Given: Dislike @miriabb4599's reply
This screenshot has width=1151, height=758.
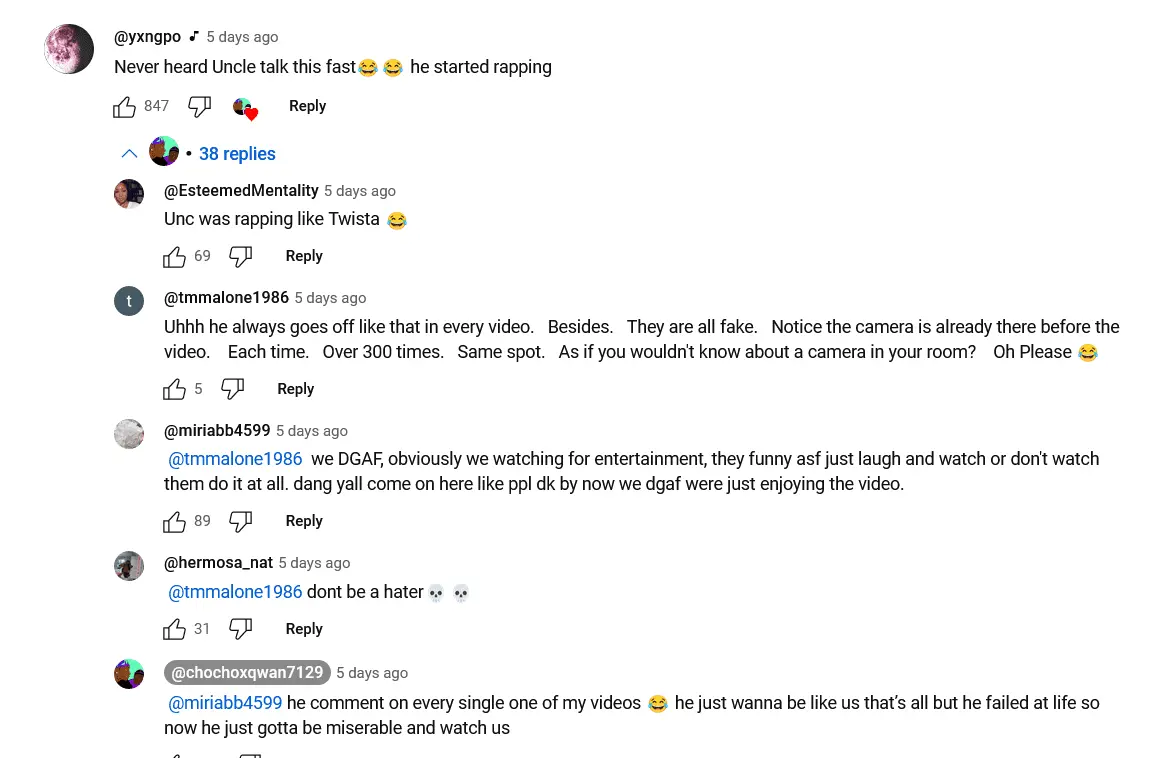Looking at the screenshot, I should point(241,522).
